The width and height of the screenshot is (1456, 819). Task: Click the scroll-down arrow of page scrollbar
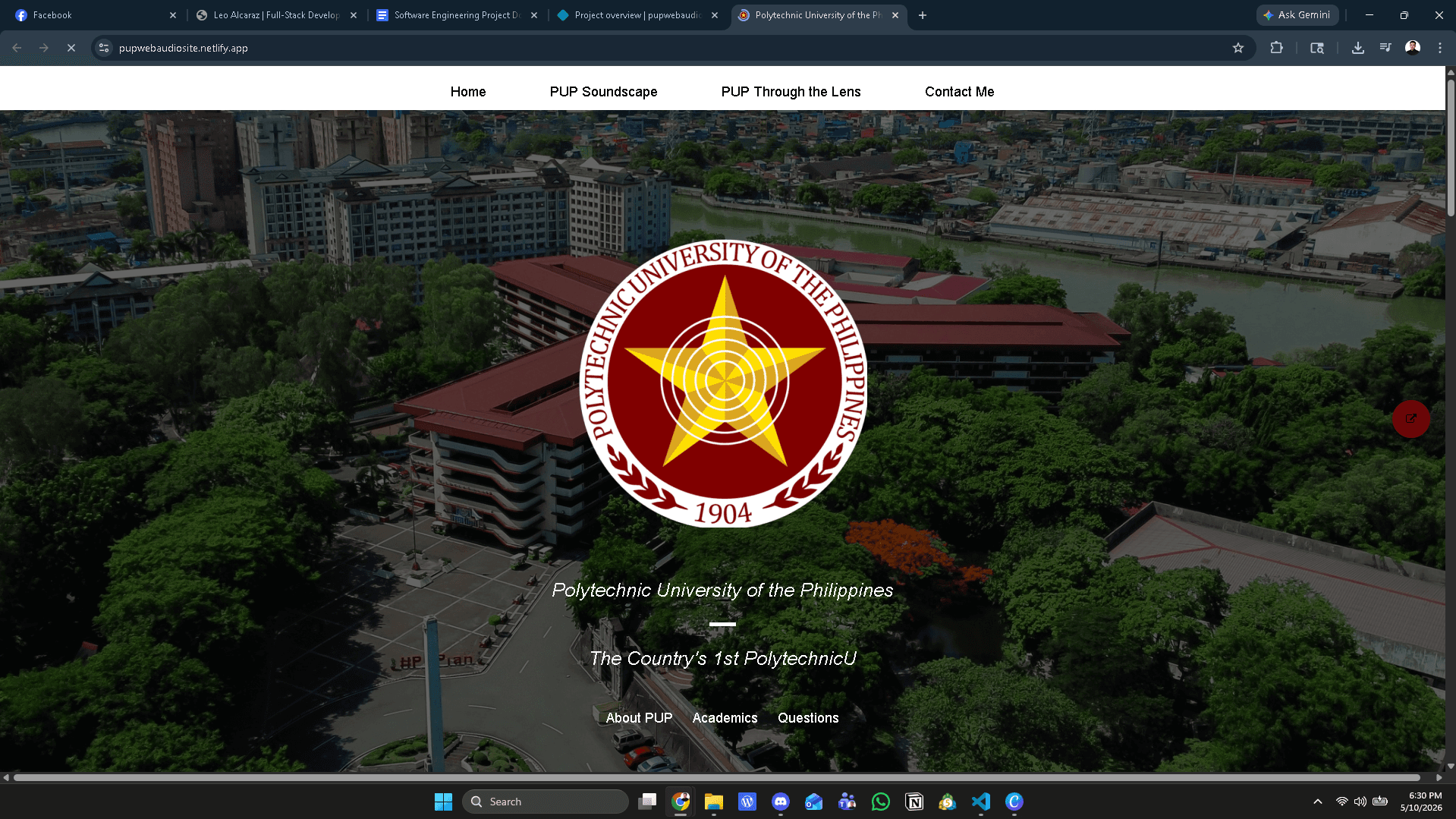click(1451, 767)
